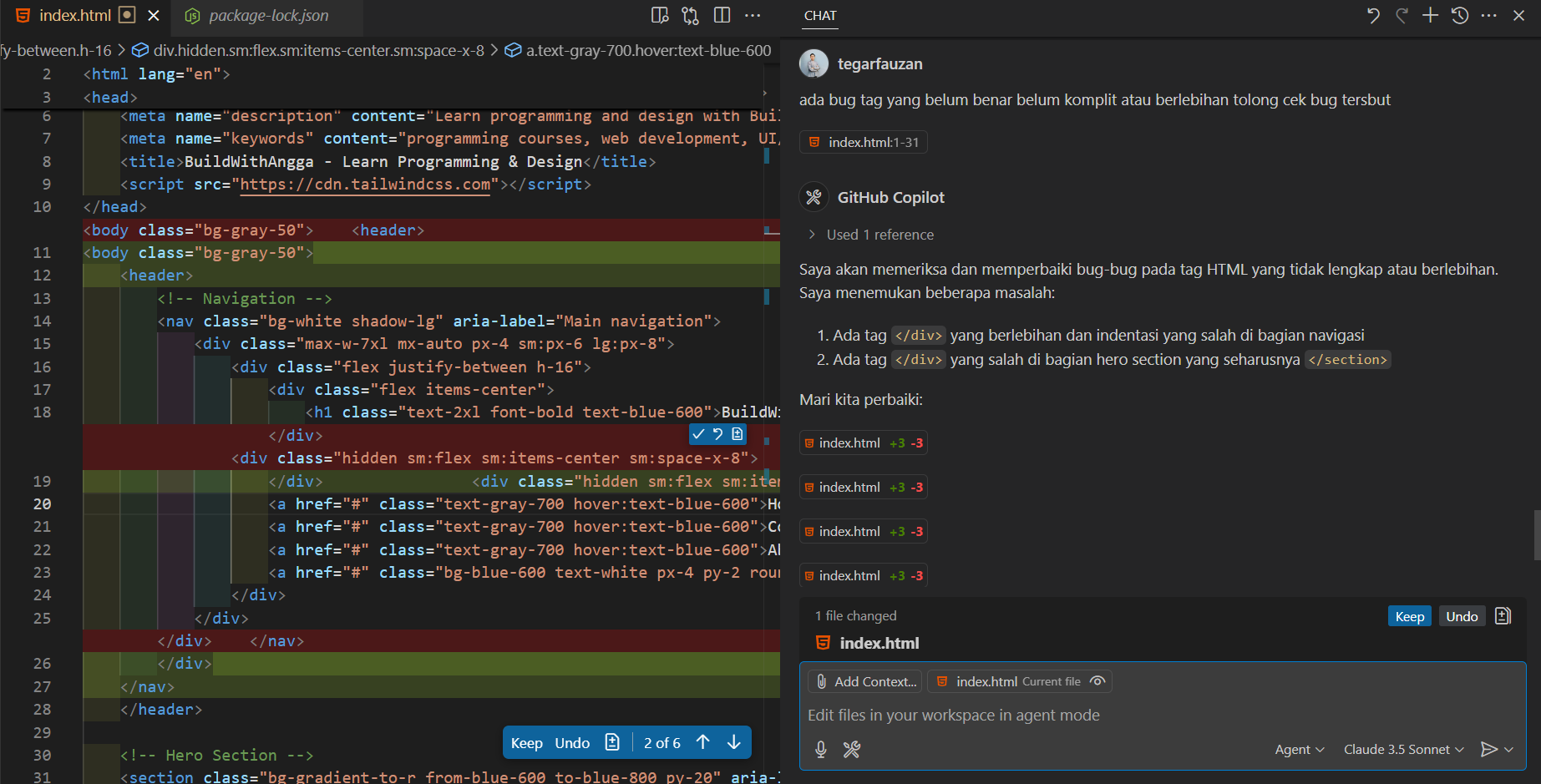1541x784 pixels.
Task: Focus the chat prompt input field
Action: [1162, 715]
